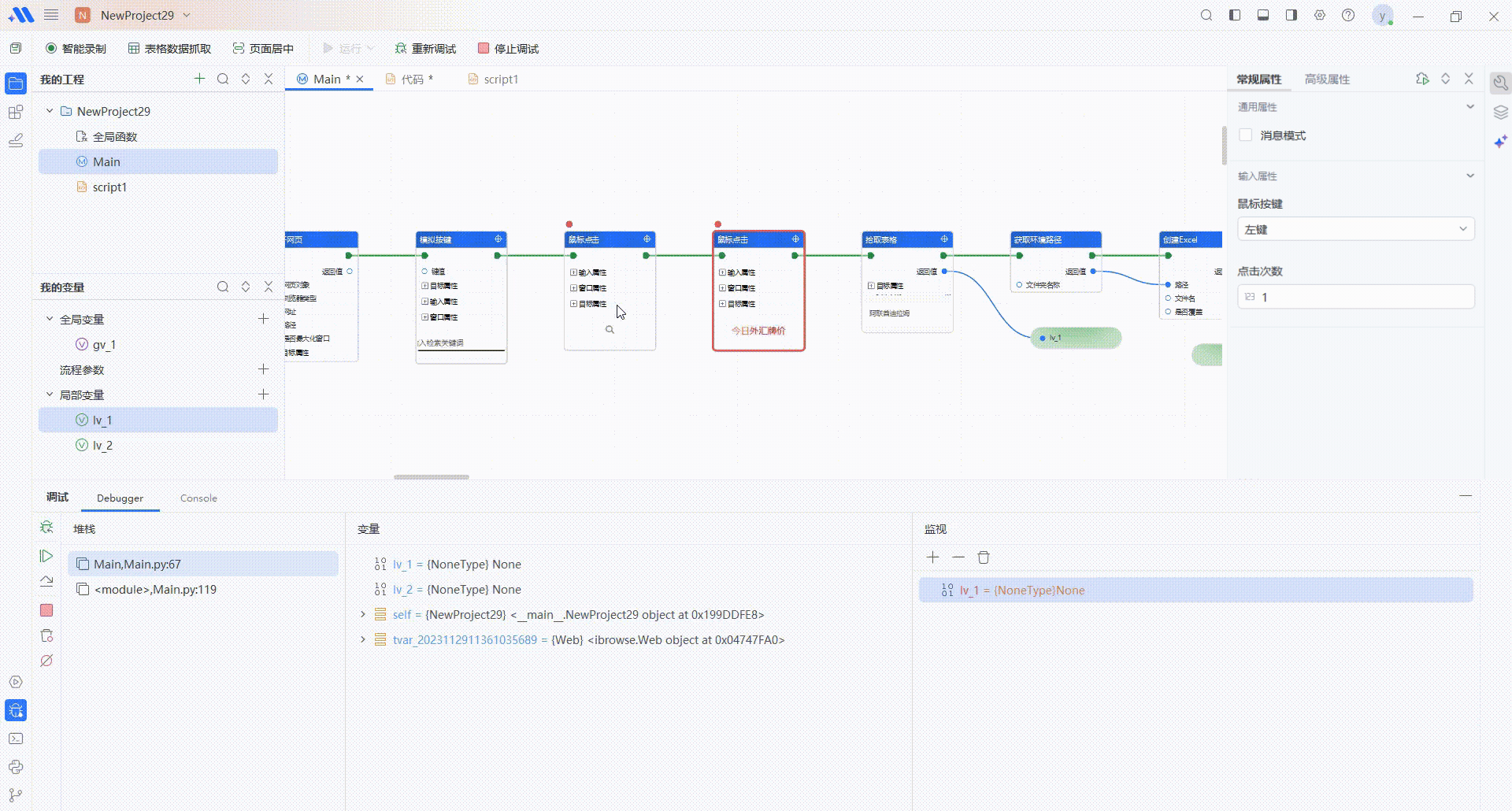Delete watch entries with trash icon
1512x811 pixels.
coord(984,557)
